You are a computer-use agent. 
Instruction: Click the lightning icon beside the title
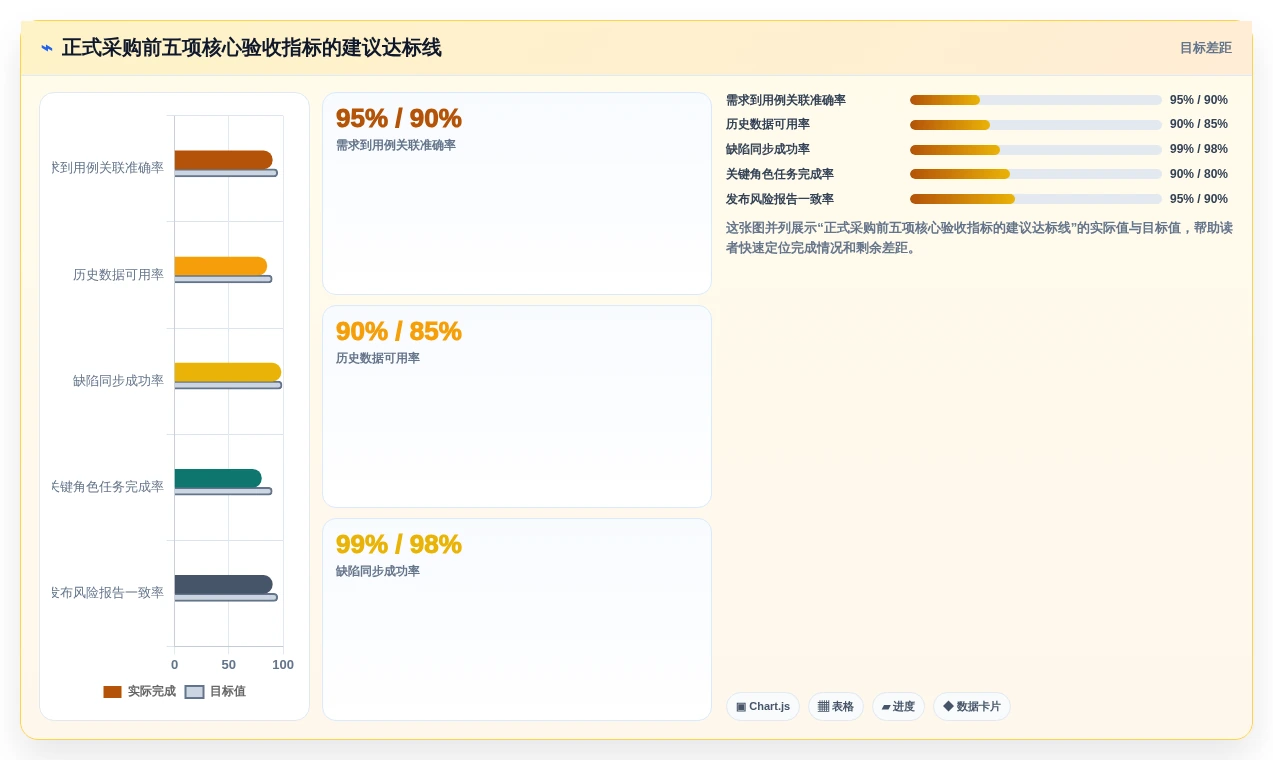47,48
